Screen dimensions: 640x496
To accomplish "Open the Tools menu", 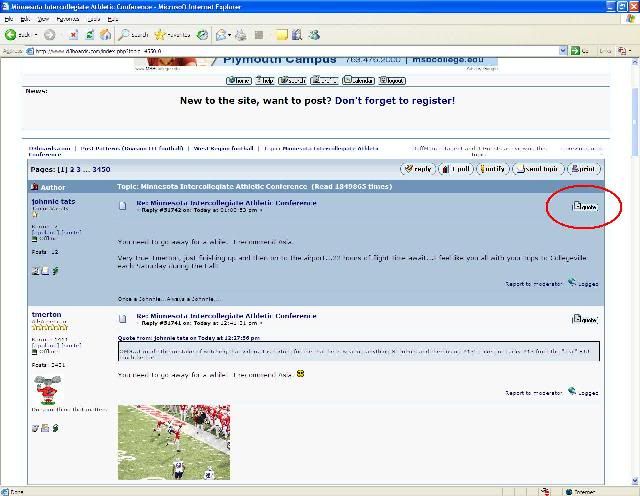I will click(94, 19).
